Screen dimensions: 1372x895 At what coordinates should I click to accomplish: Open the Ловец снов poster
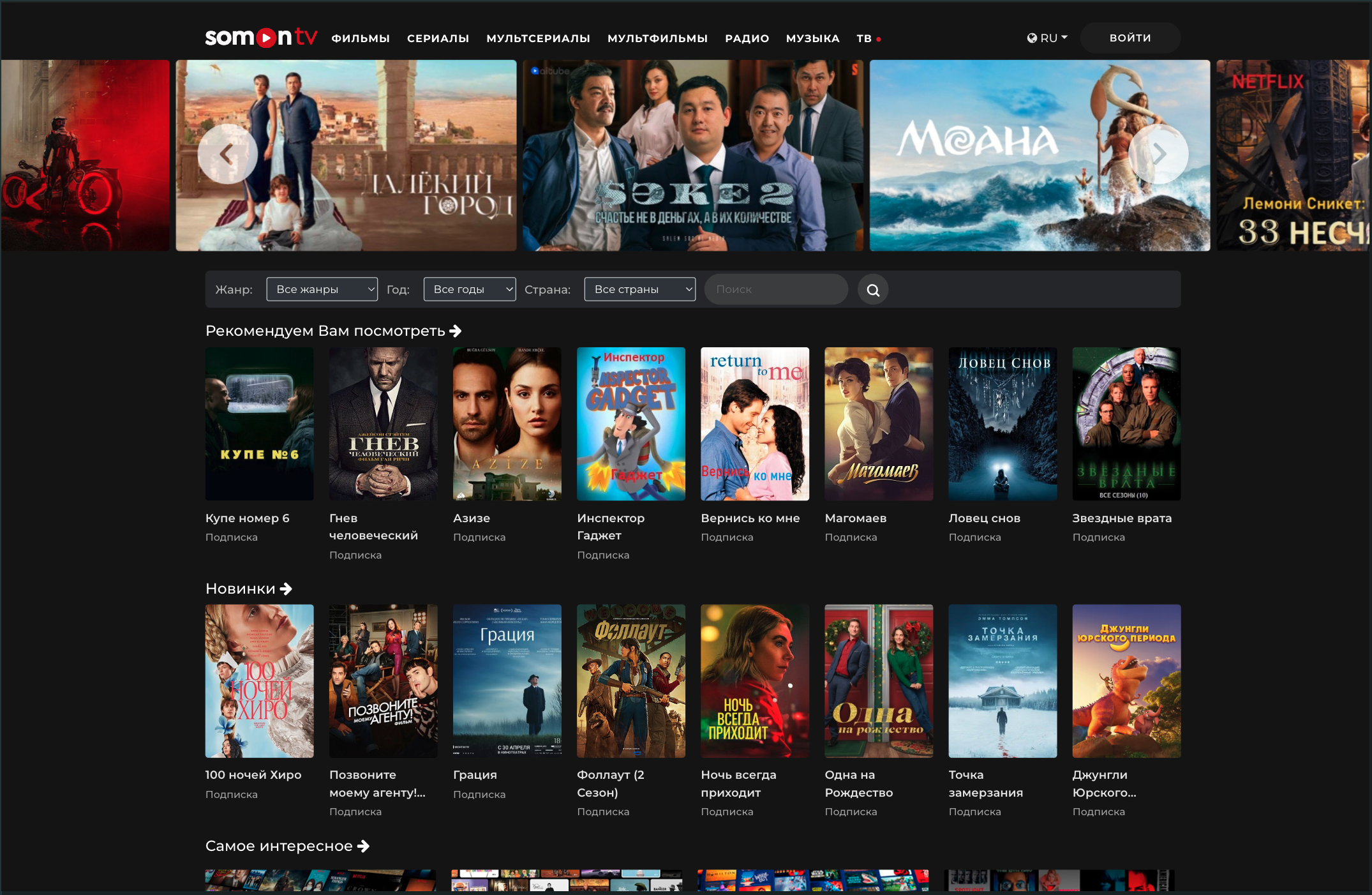1003,424
